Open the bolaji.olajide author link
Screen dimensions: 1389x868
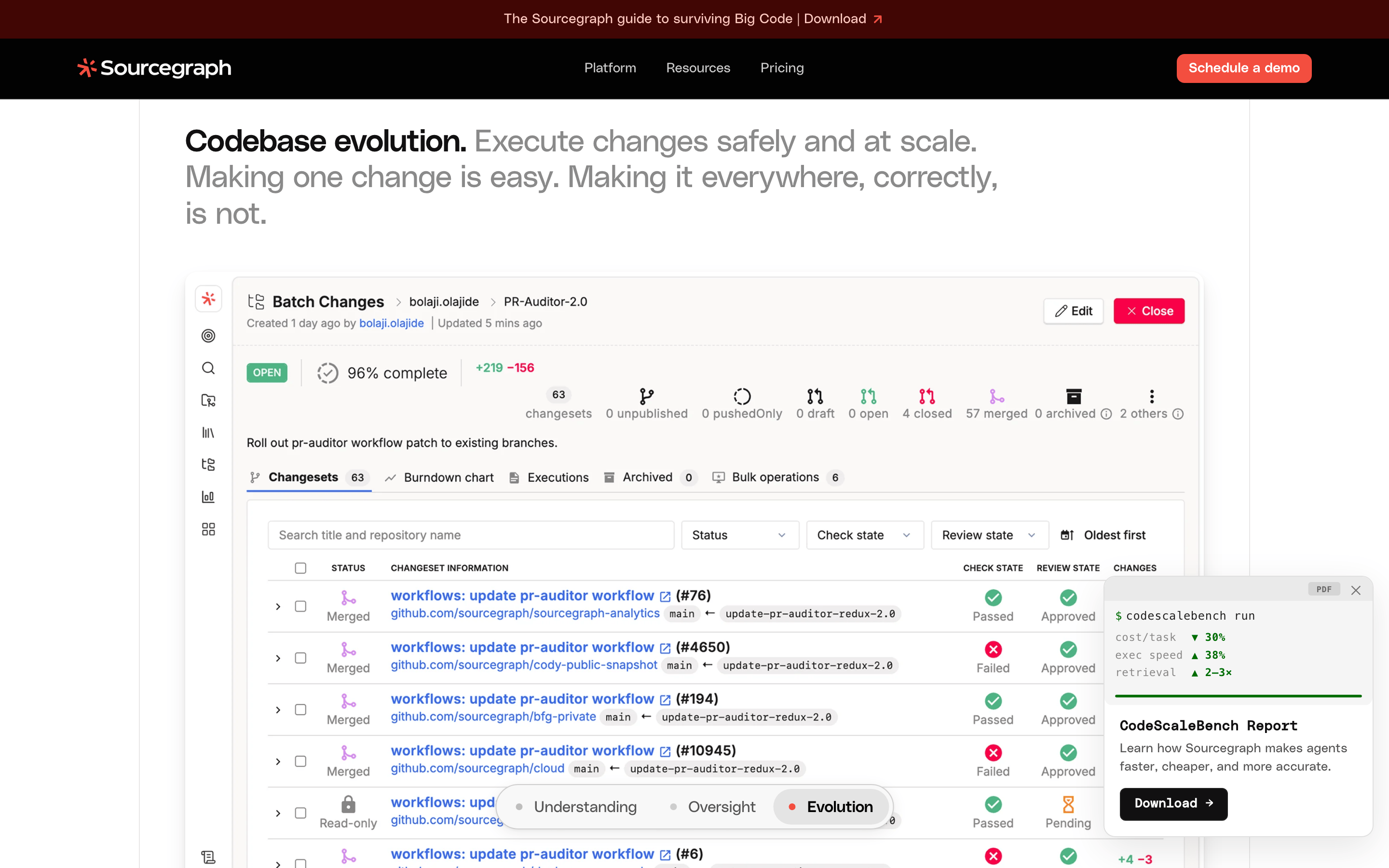[x=392, y=323]
